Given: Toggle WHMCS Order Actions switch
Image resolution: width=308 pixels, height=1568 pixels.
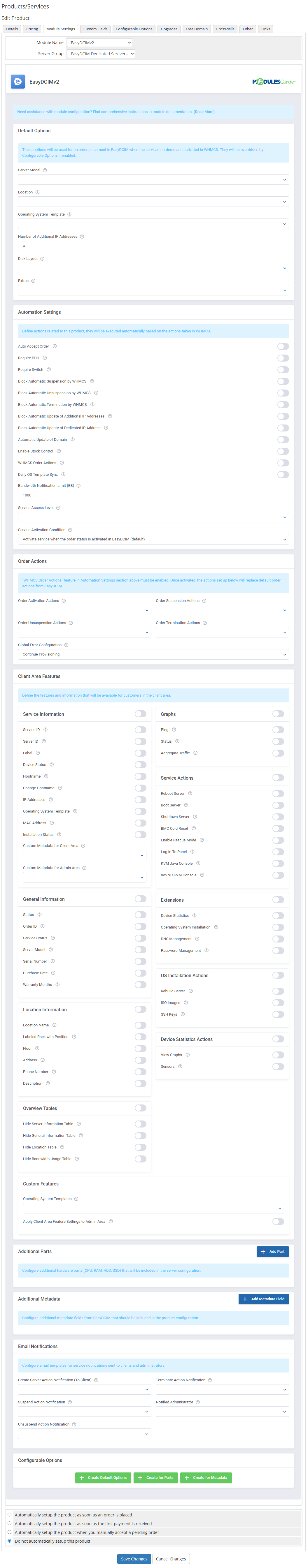Looking at the screenshot, I should coord(283,463).
